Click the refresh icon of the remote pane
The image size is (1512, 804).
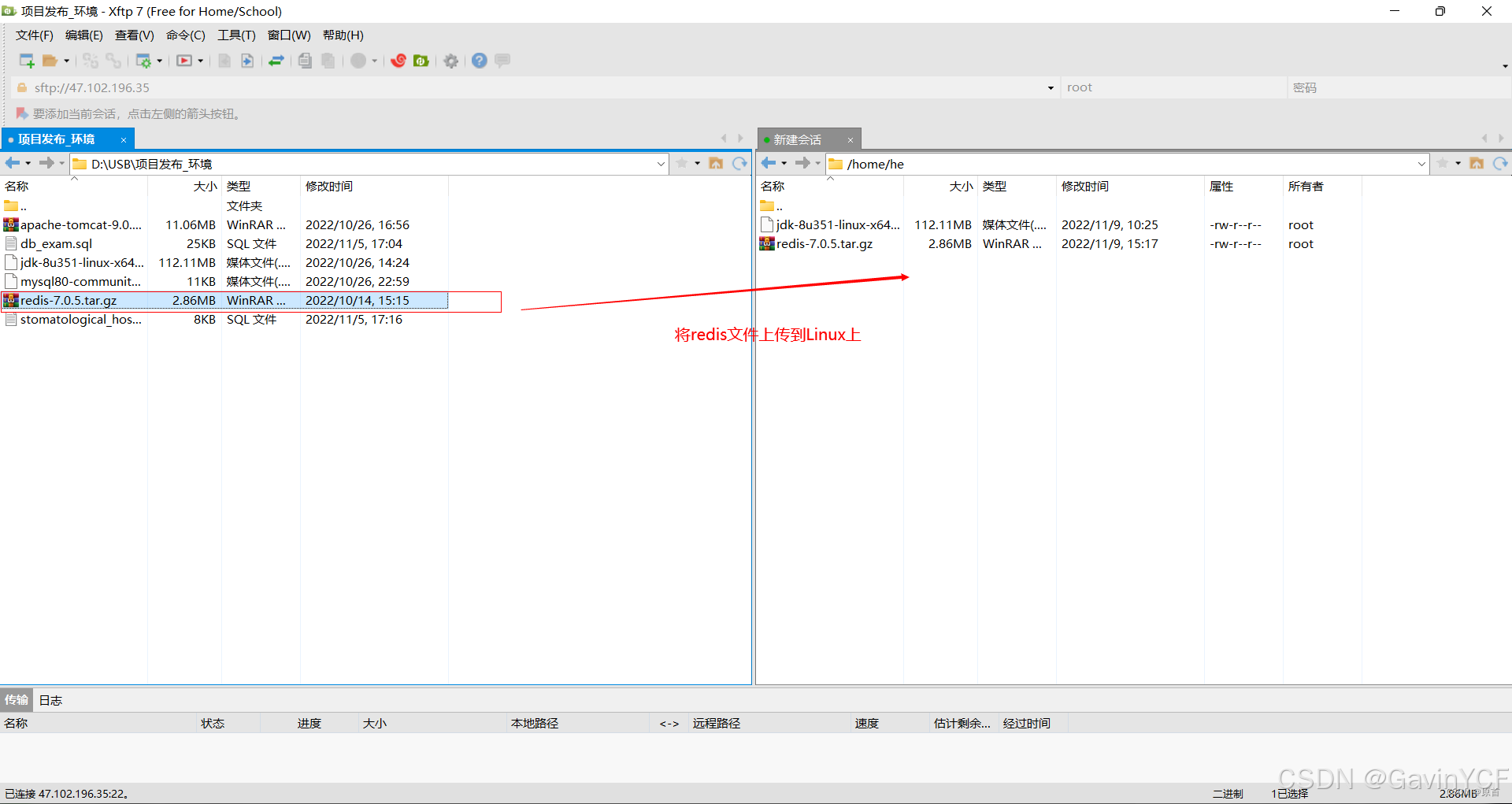click(x=1500, y=163)
